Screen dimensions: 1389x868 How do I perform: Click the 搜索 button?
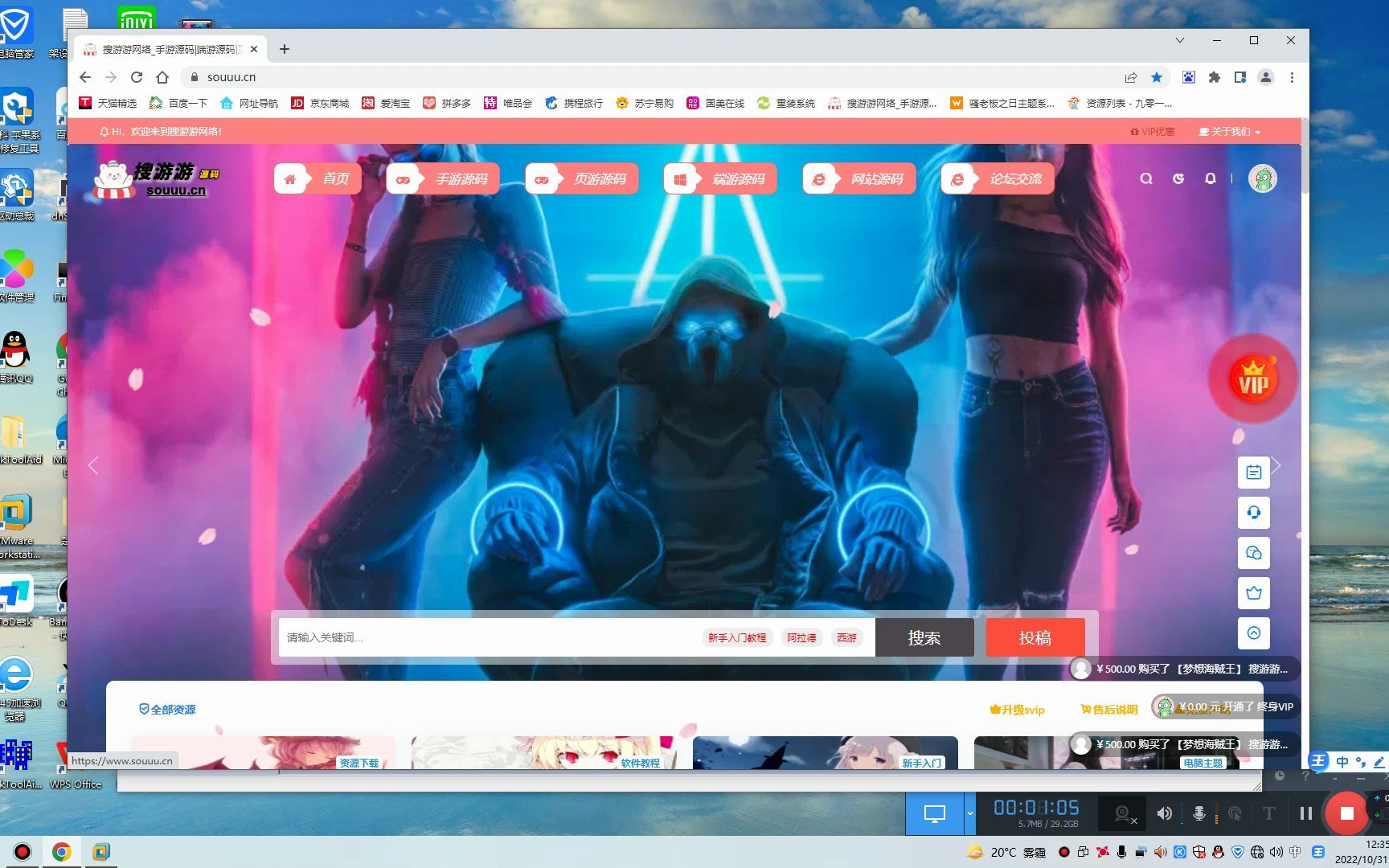coord(924,637)
